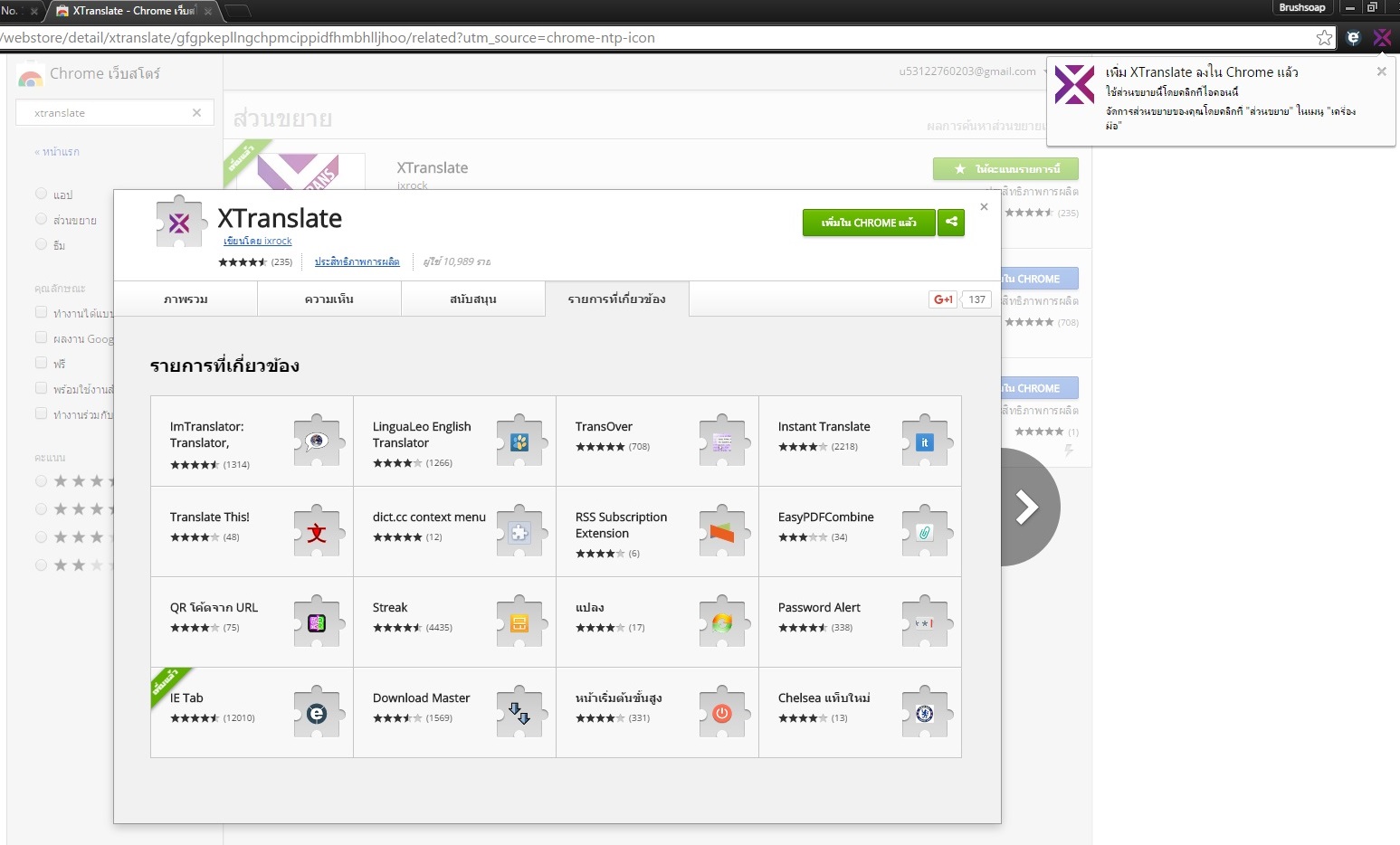Open the IE Tab extension icon

pyautogui.click(x=317, y=712)
